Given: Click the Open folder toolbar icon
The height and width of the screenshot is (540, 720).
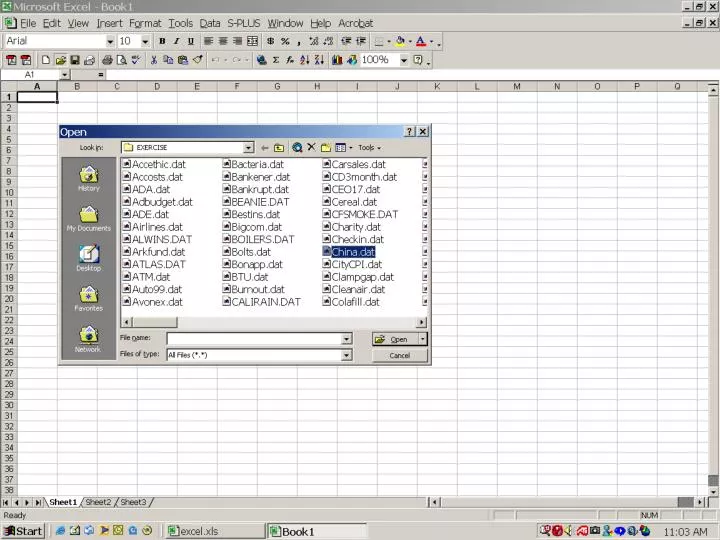Looking at the screenshot, I should (x=60, y=60).
